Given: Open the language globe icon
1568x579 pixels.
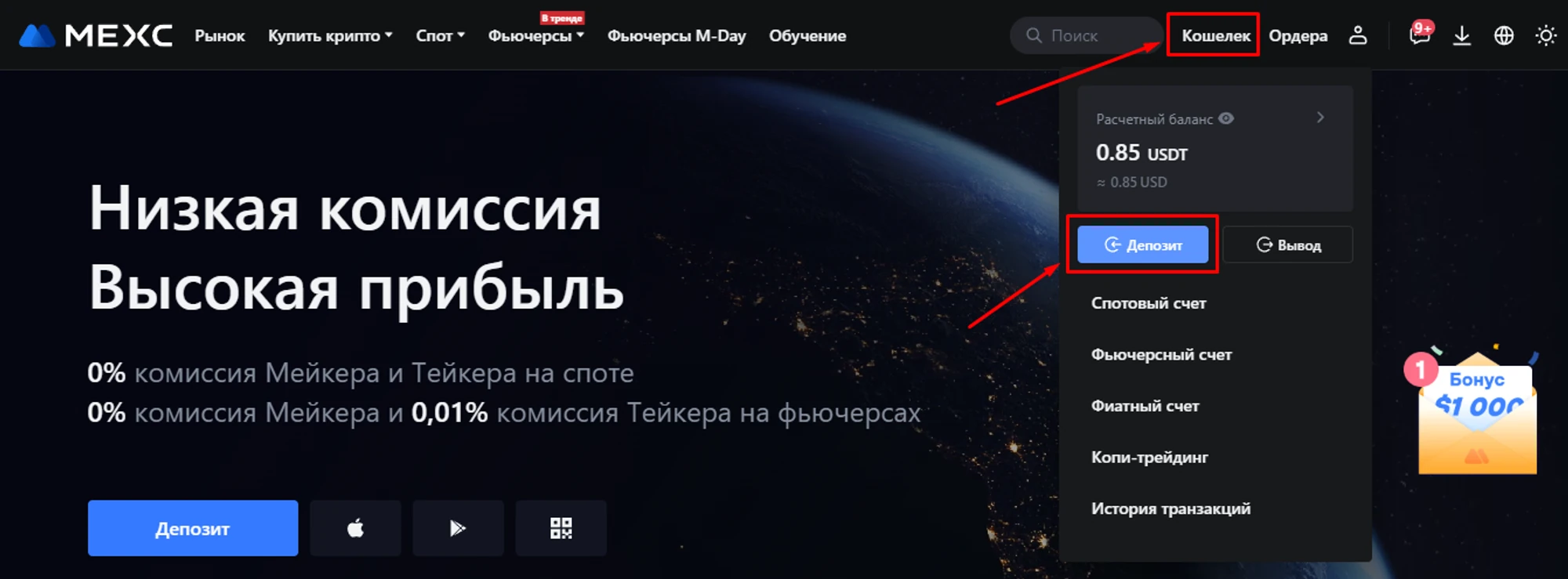Looking at the screenshot, I should coord(1504,35).
